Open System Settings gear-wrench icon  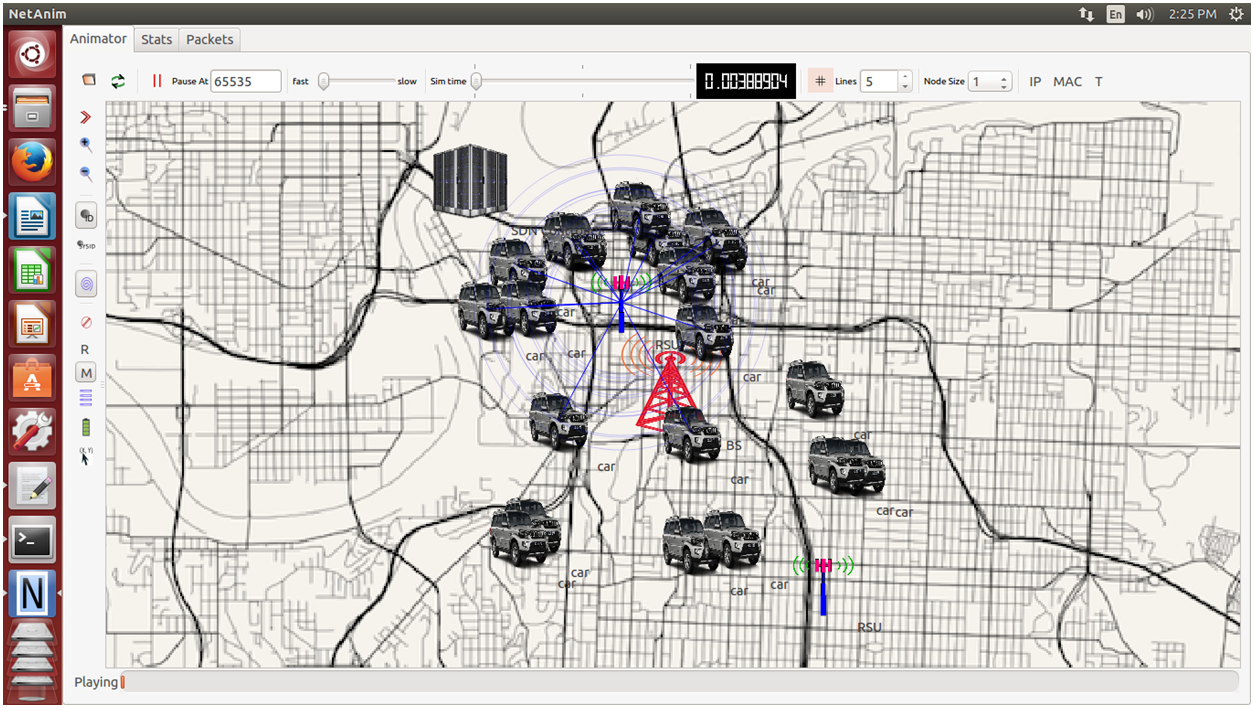coord(32,432)
